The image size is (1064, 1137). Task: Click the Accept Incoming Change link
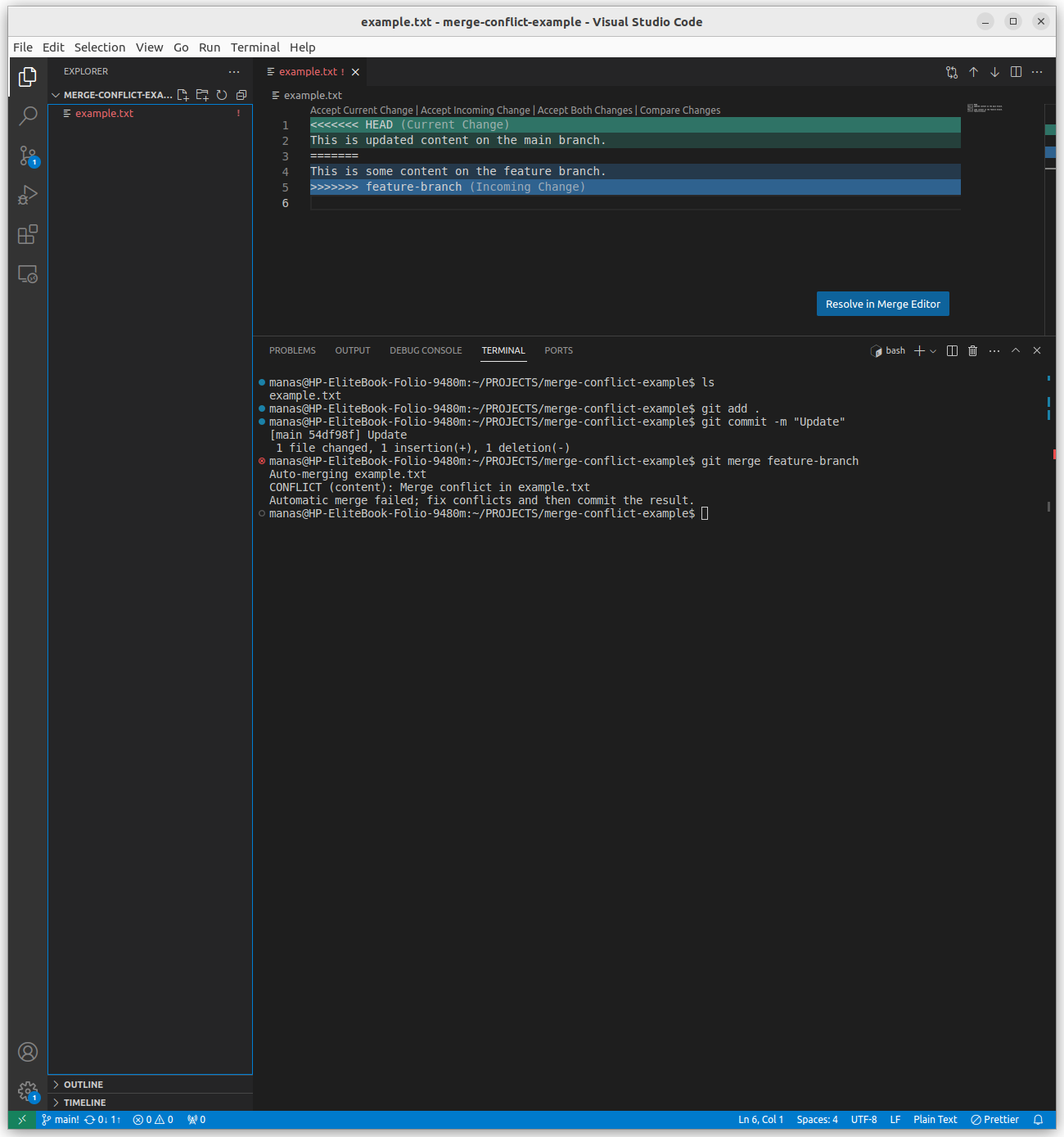pyautogui.click(x=475, y=110)
